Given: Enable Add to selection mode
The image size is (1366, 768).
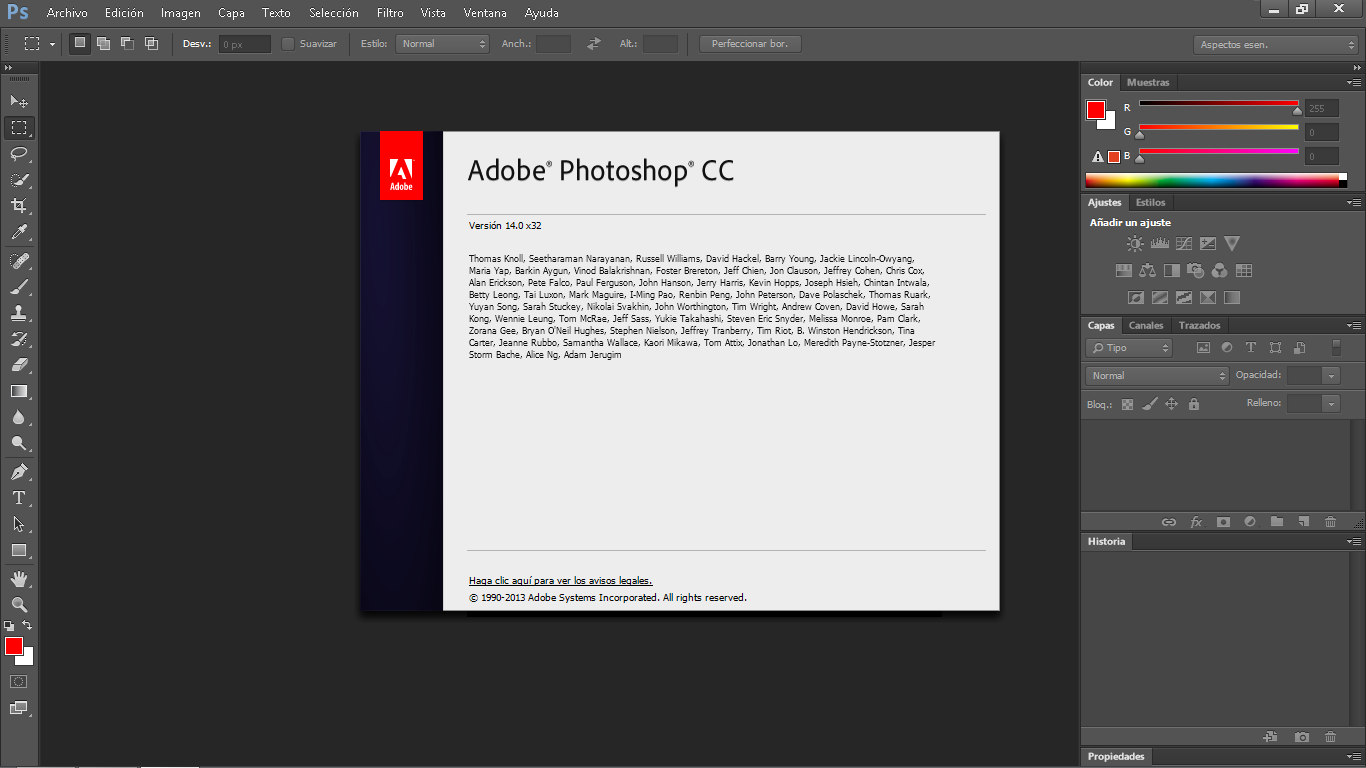Looking at the screenshot, I should tap(103, 43).
